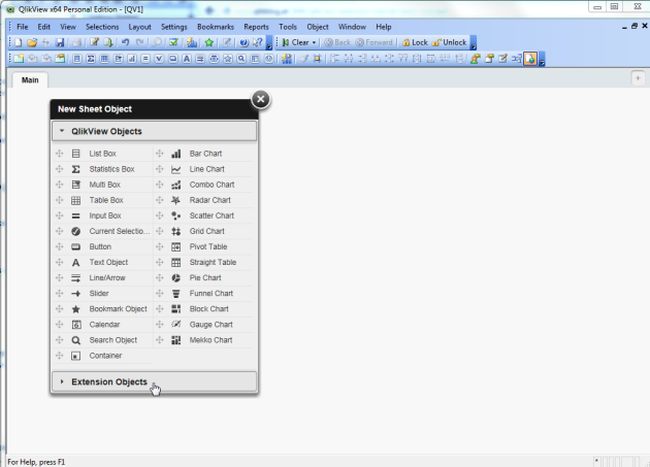Open the standard toolbar overflow options arrow

[x=269, y=43]
